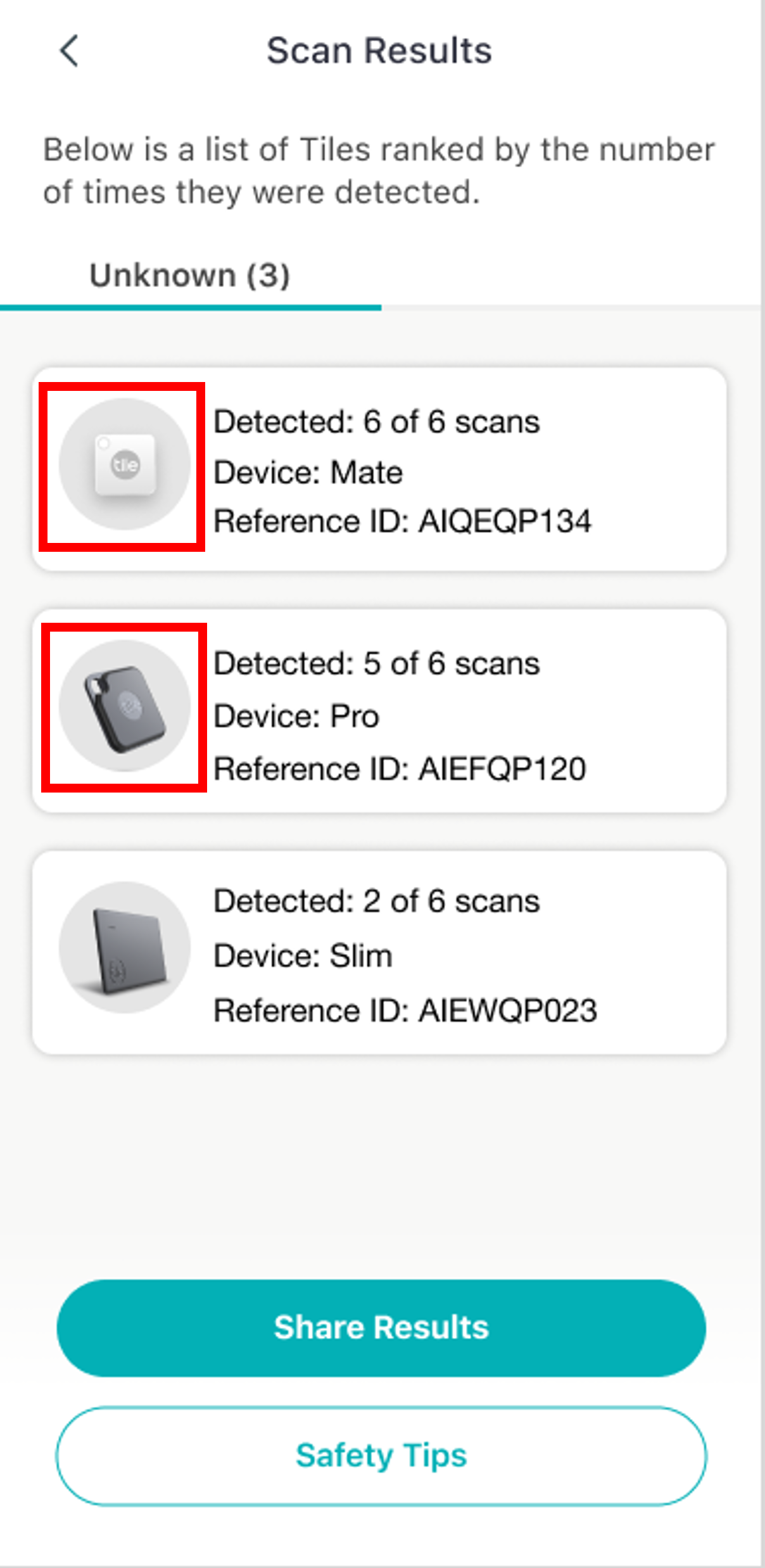Viewport: 765px width, 1568px height.
Task: Switch to the Unknown (3) tab
Action: 190,276
